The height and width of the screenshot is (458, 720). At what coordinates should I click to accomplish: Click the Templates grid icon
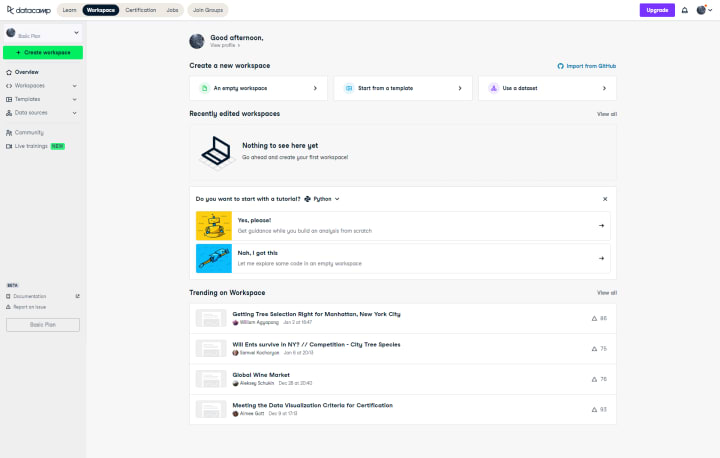pos(9,99)
